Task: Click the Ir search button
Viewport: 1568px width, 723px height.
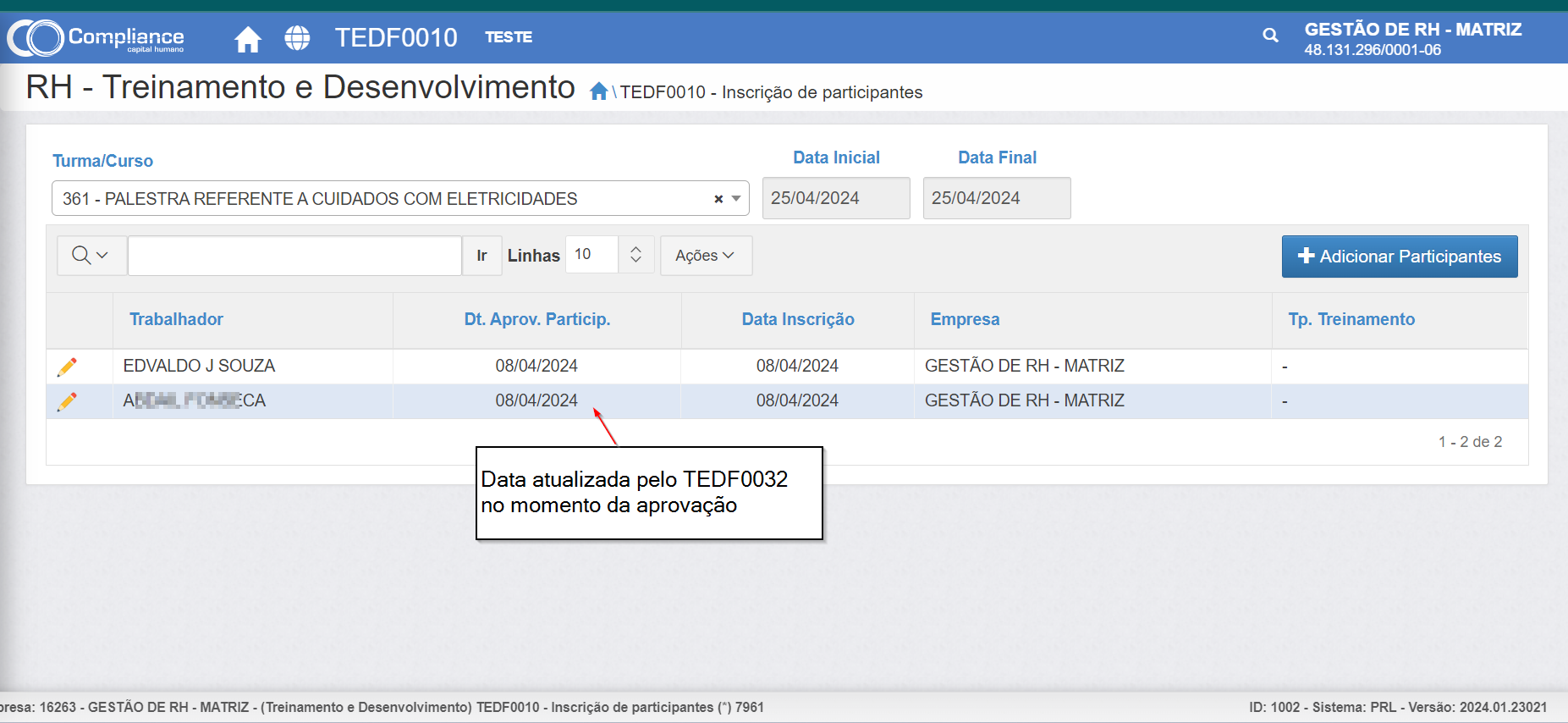Action: pyautogui.click(x=481, y=256)
